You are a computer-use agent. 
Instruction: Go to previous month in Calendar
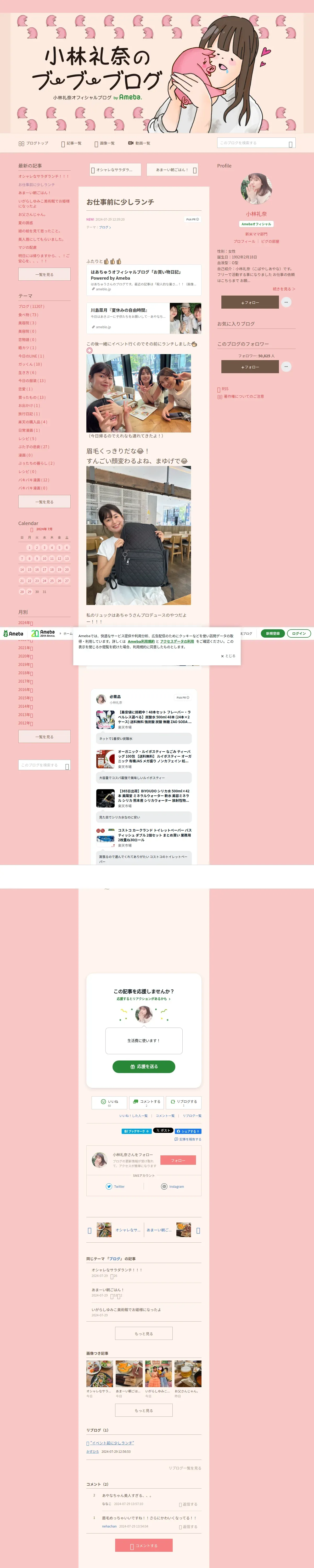click(x=32, y=529)
